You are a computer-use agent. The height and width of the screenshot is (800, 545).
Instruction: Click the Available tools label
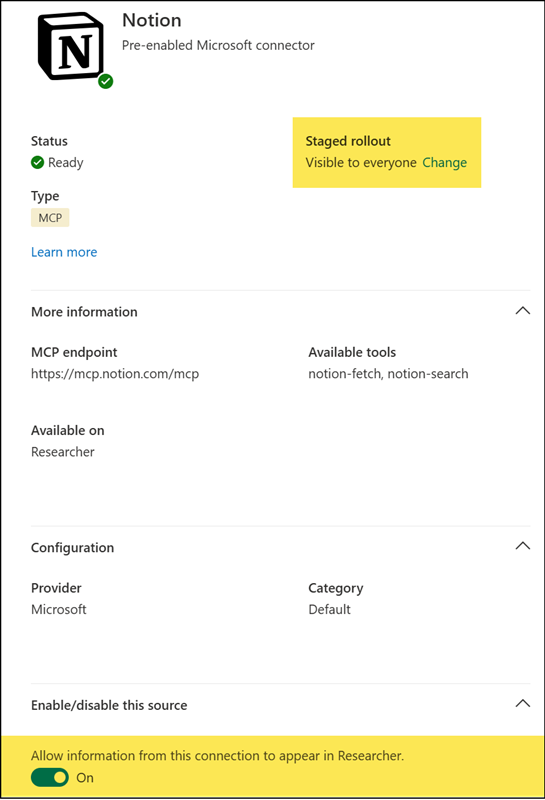352,352
